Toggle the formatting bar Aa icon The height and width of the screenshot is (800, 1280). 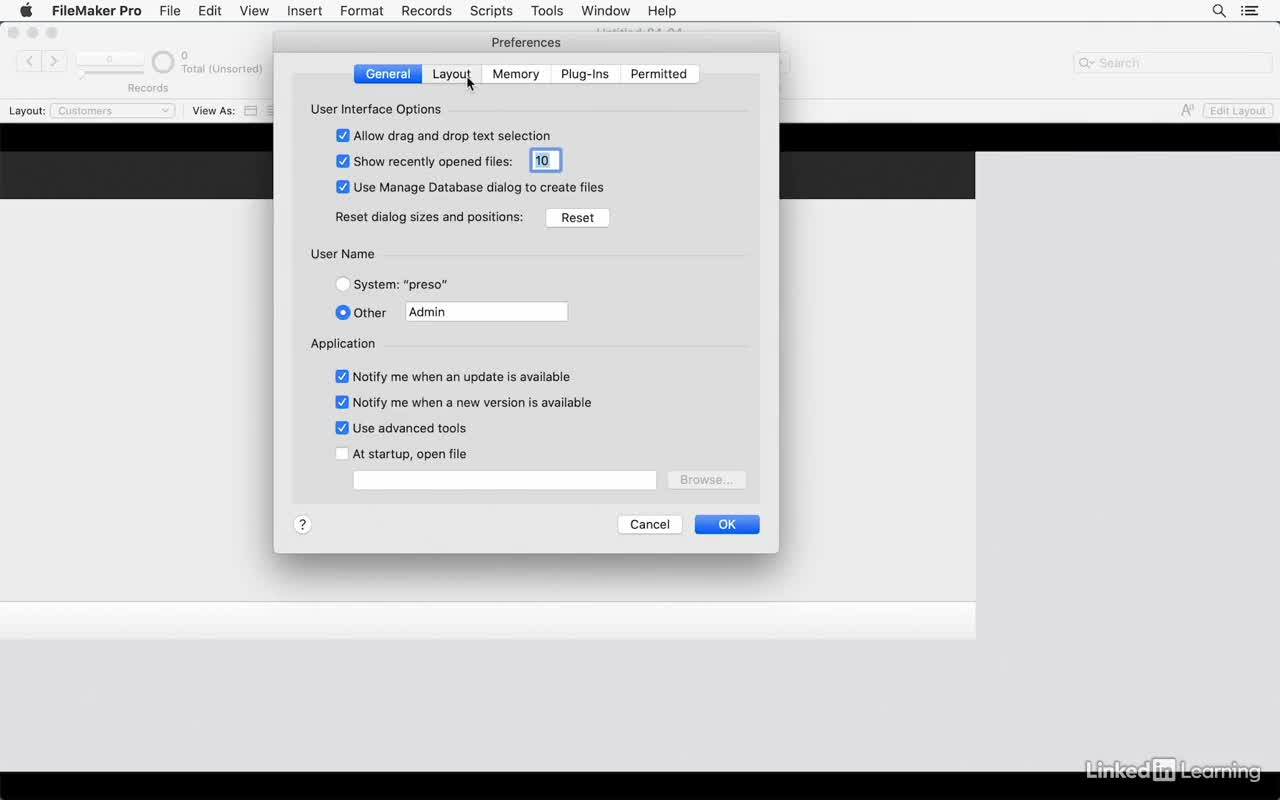coord(1187,111)
